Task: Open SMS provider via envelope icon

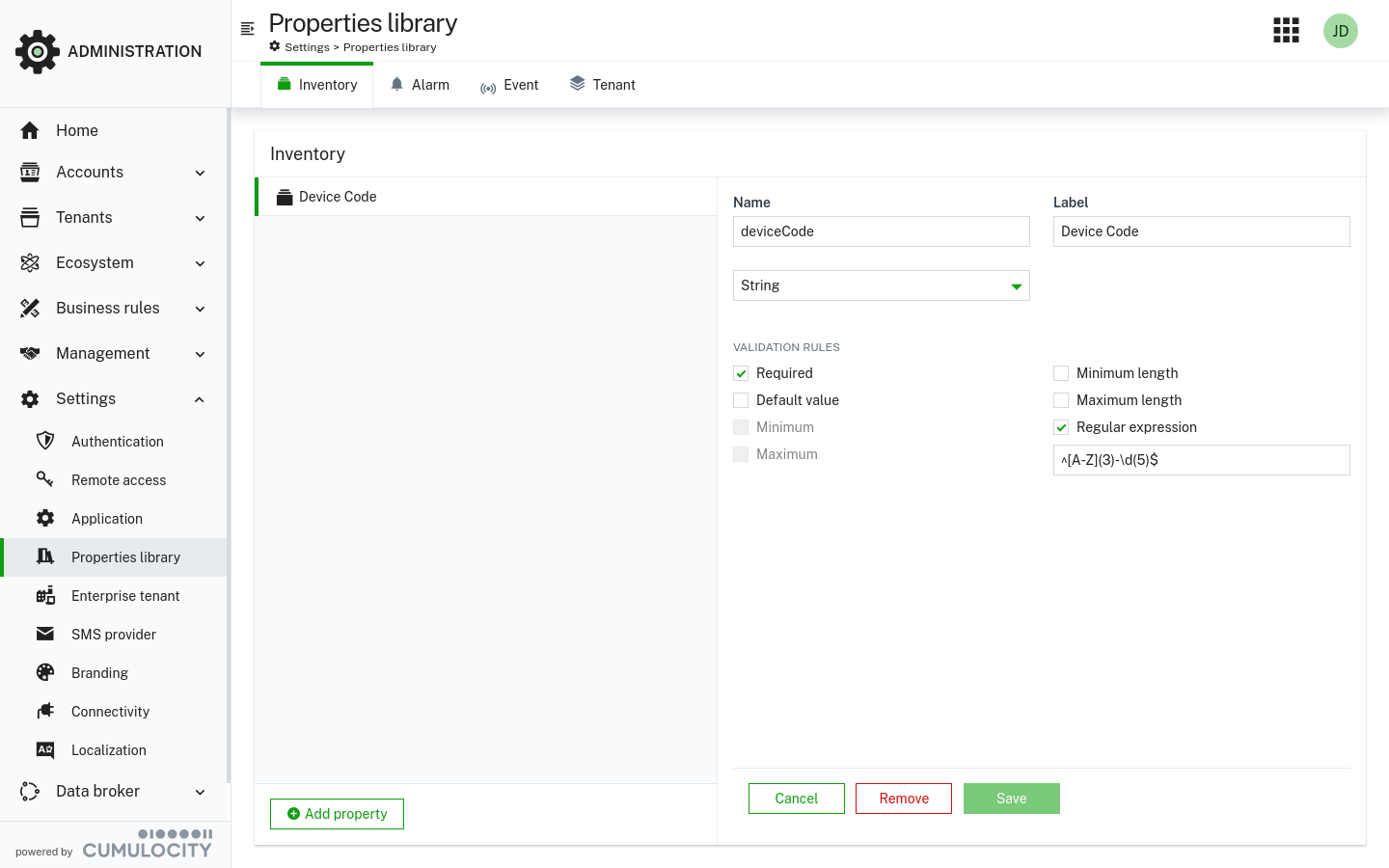Action: [45, 634]
